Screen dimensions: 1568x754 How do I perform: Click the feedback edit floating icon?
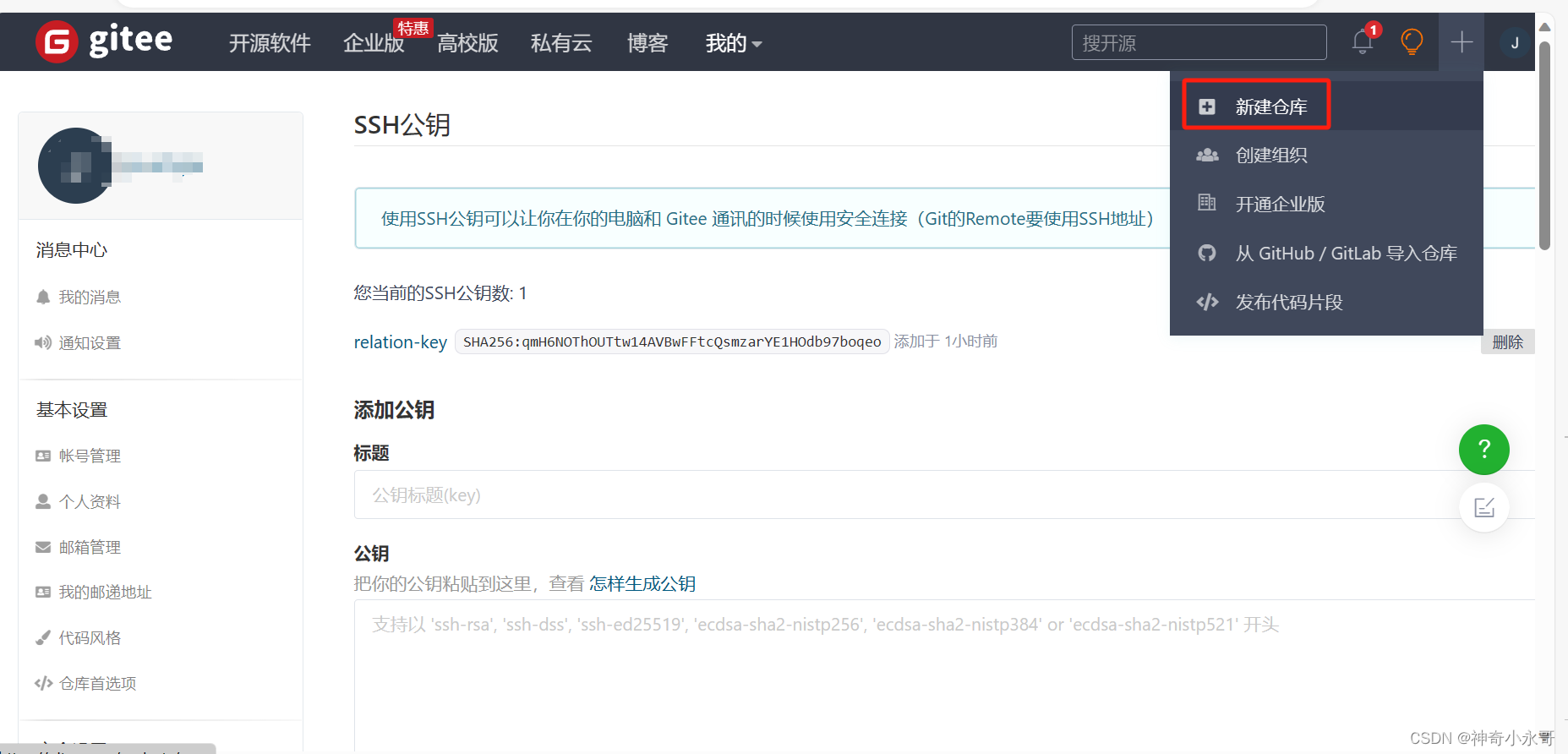(1484, 507)
